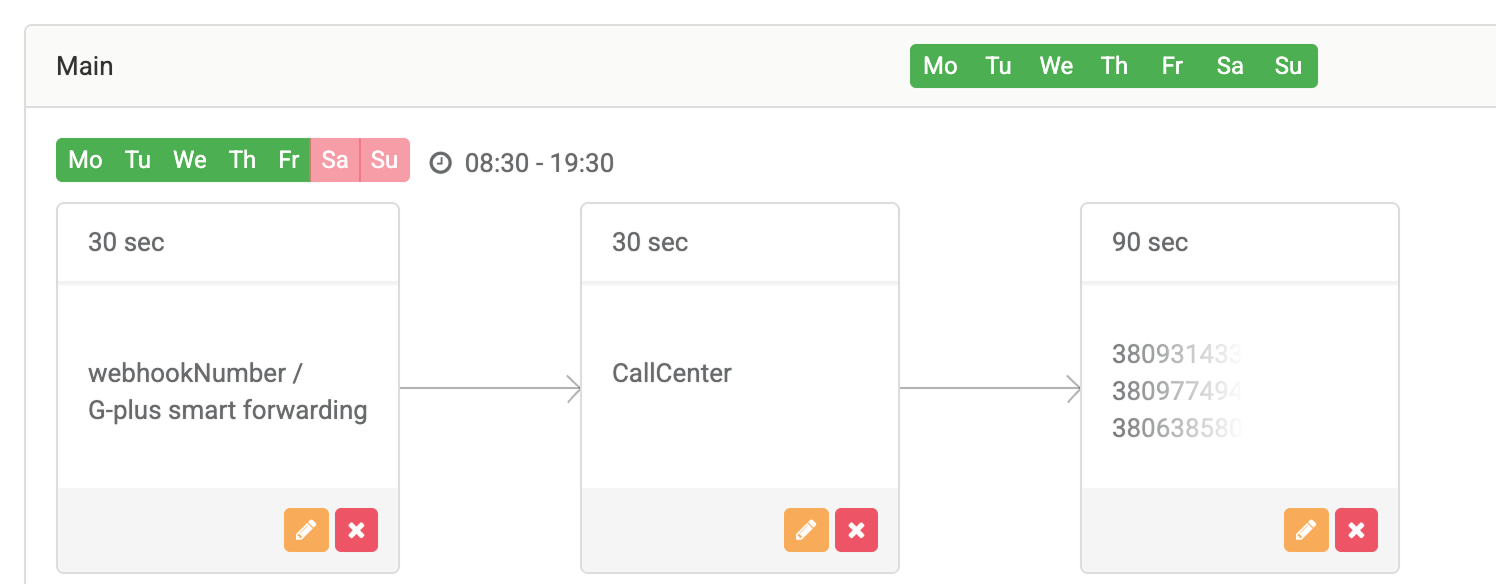The image size is (1496, 584).
Task: Disable Wednesday in the top day bar
Action: pos(1056,66)
